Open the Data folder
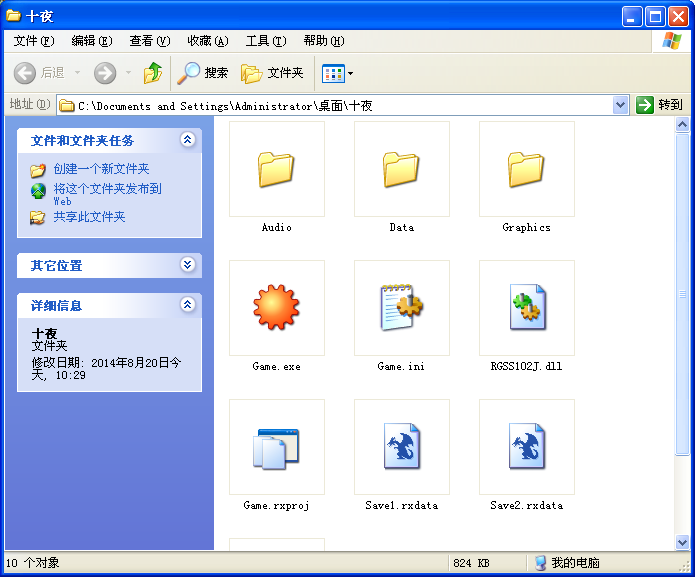Screen dimensions: 695x577 401,169
